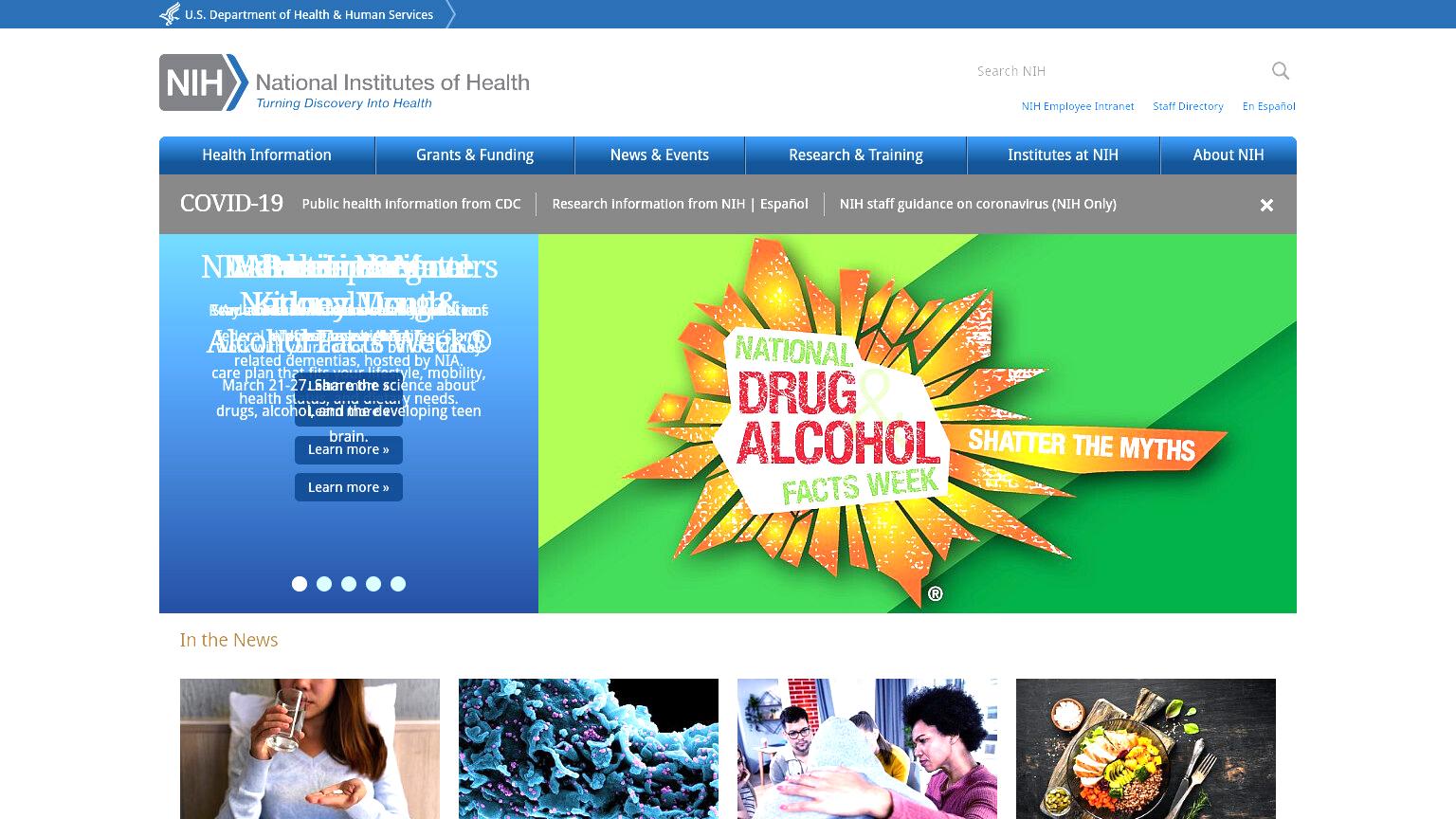Open NIH staff guidance on coronavirus
Viewport: 1456px width, 819px height.
coord(978,204)
